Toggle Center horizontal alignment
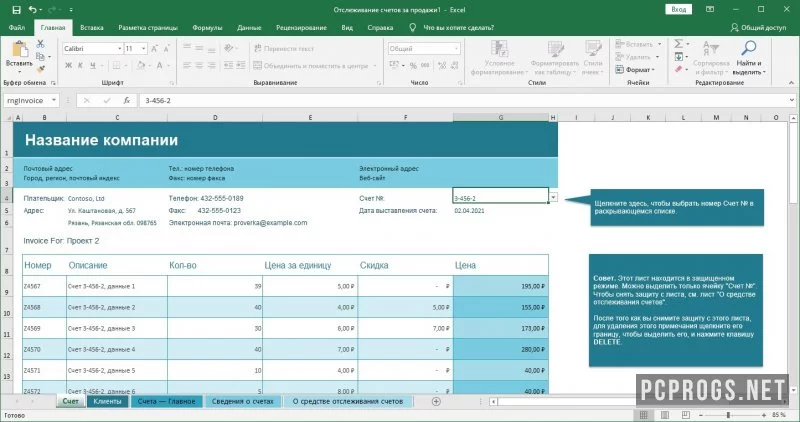 (199, 65)
